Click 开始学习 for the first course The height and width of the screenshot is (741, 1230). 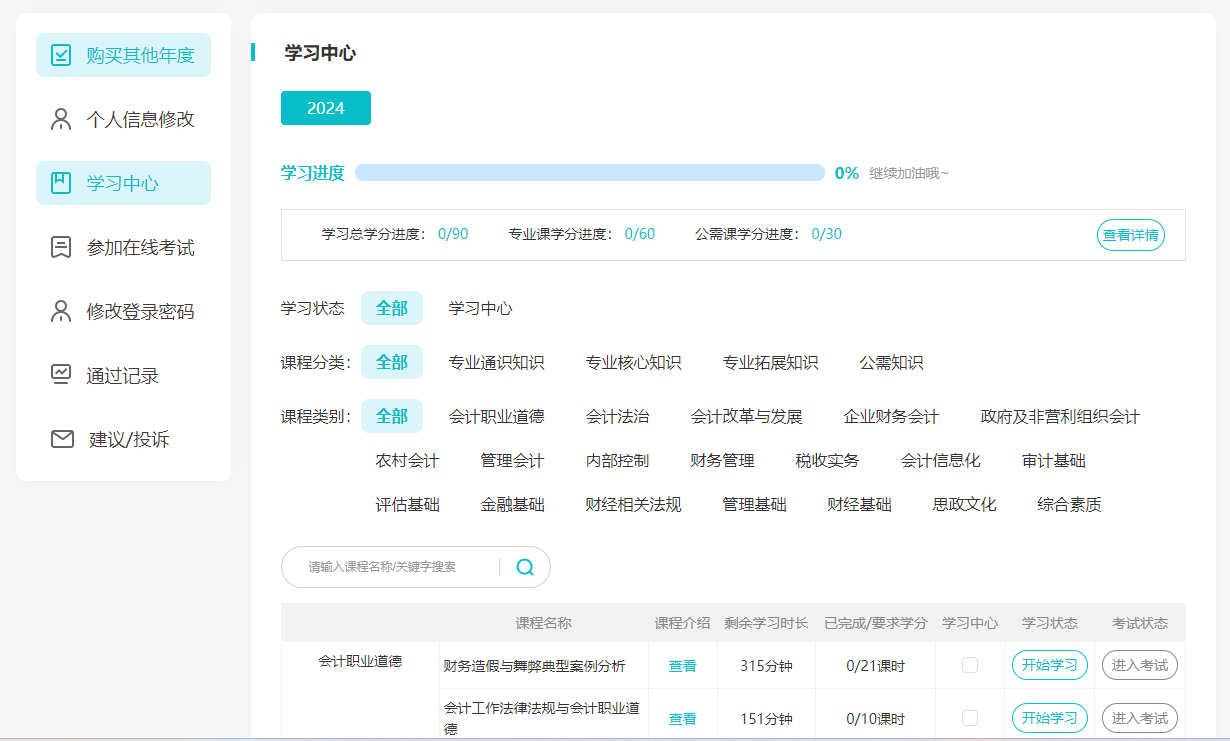coord(1049,664)
